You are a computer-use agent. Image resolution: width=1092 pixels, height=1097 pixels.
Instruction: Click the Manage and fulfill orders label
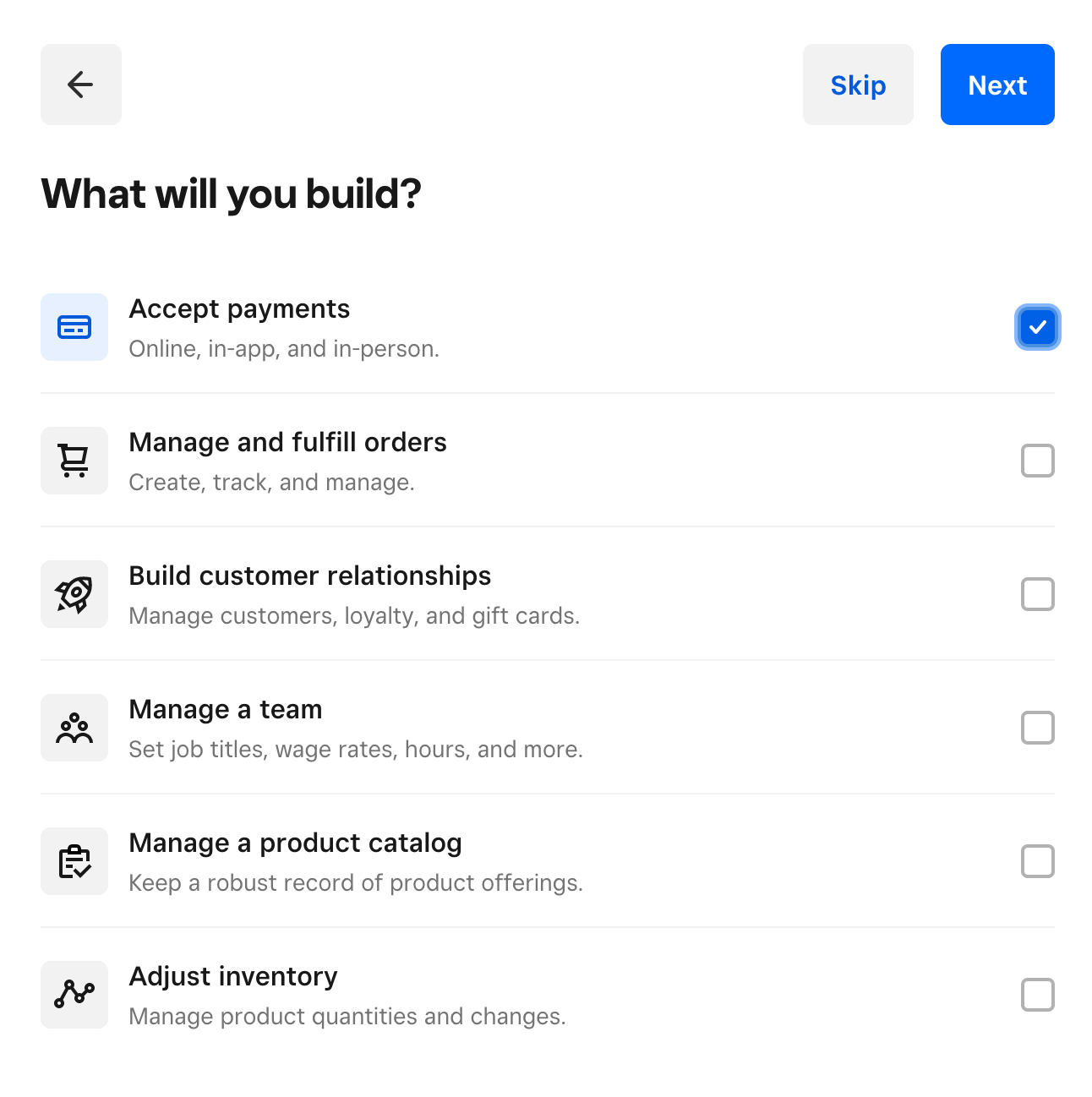click(287, 443)
